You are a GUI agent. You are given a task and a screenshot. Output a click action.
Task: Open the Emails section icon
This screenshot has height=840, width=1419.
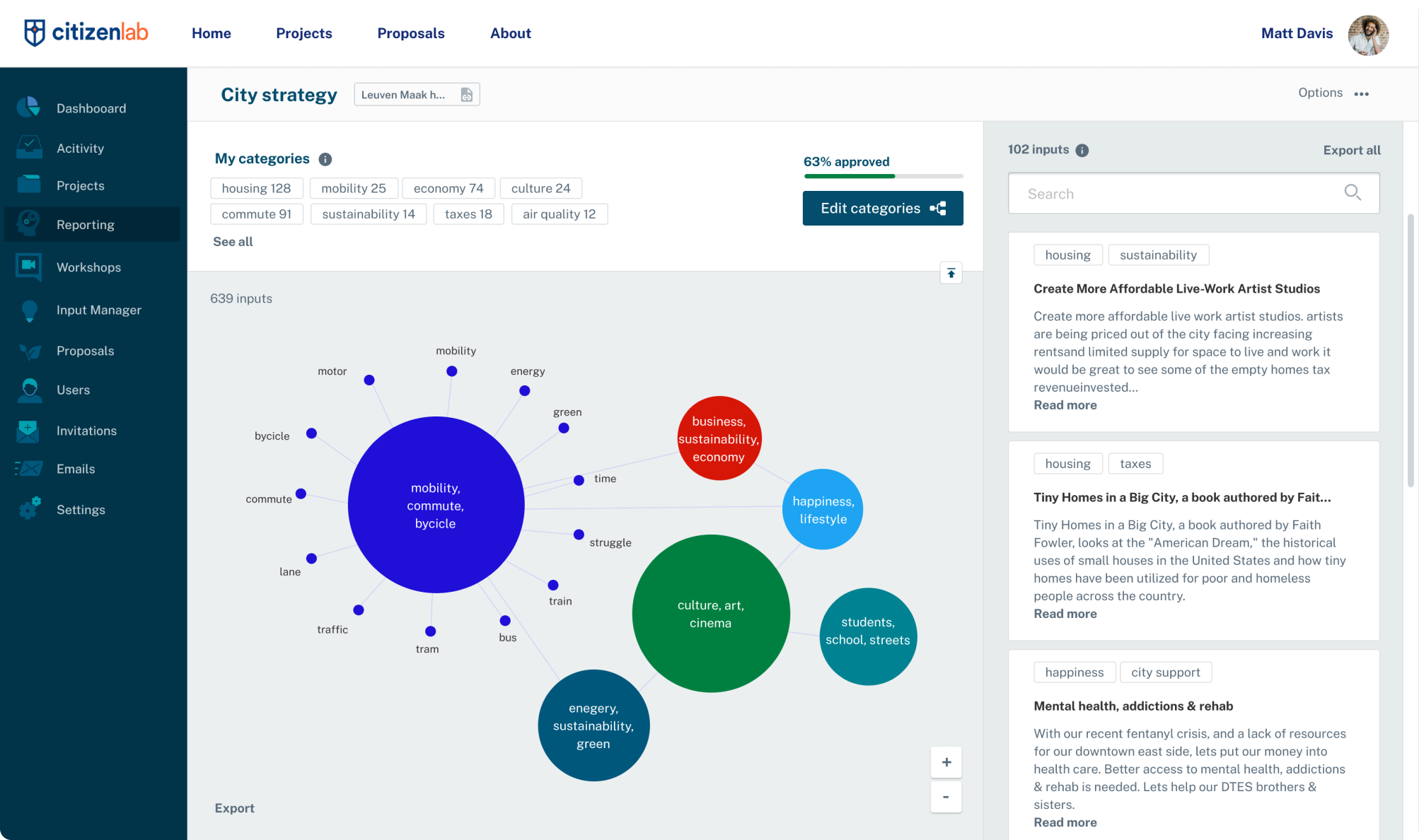29,469
